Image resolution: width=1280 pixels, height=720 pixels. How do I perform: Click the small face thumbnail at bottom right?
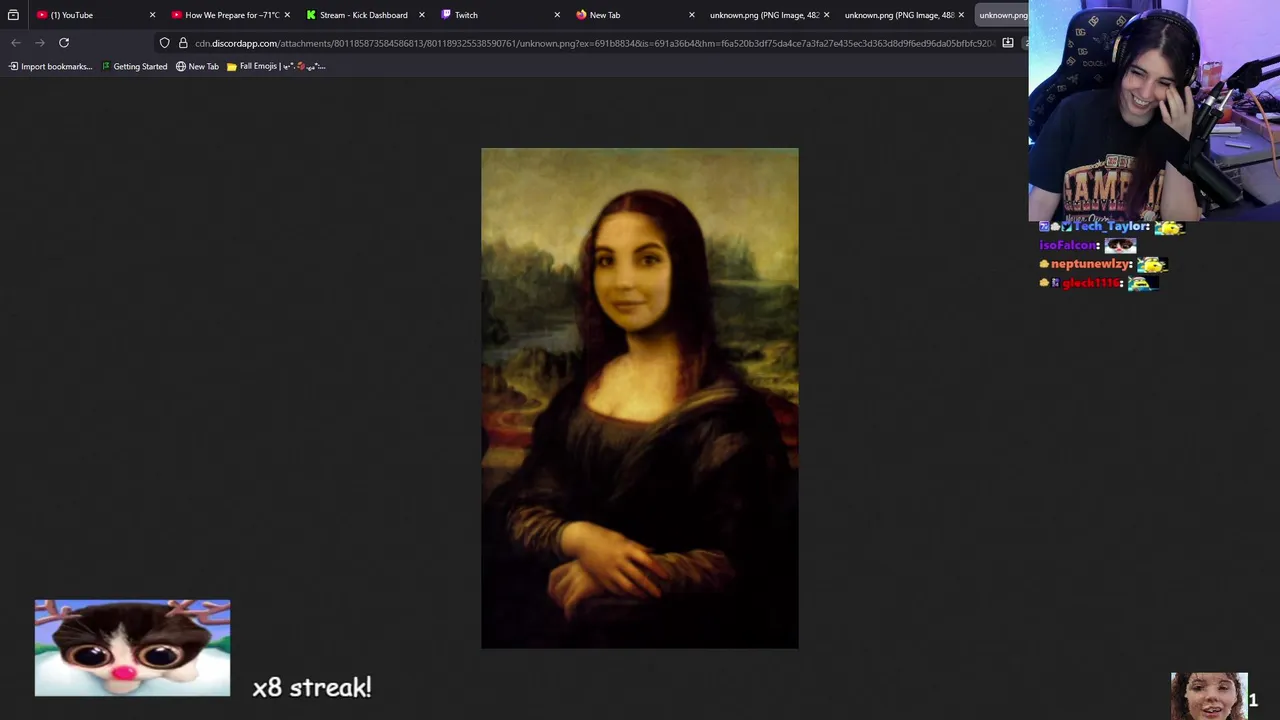(1209, 696)
